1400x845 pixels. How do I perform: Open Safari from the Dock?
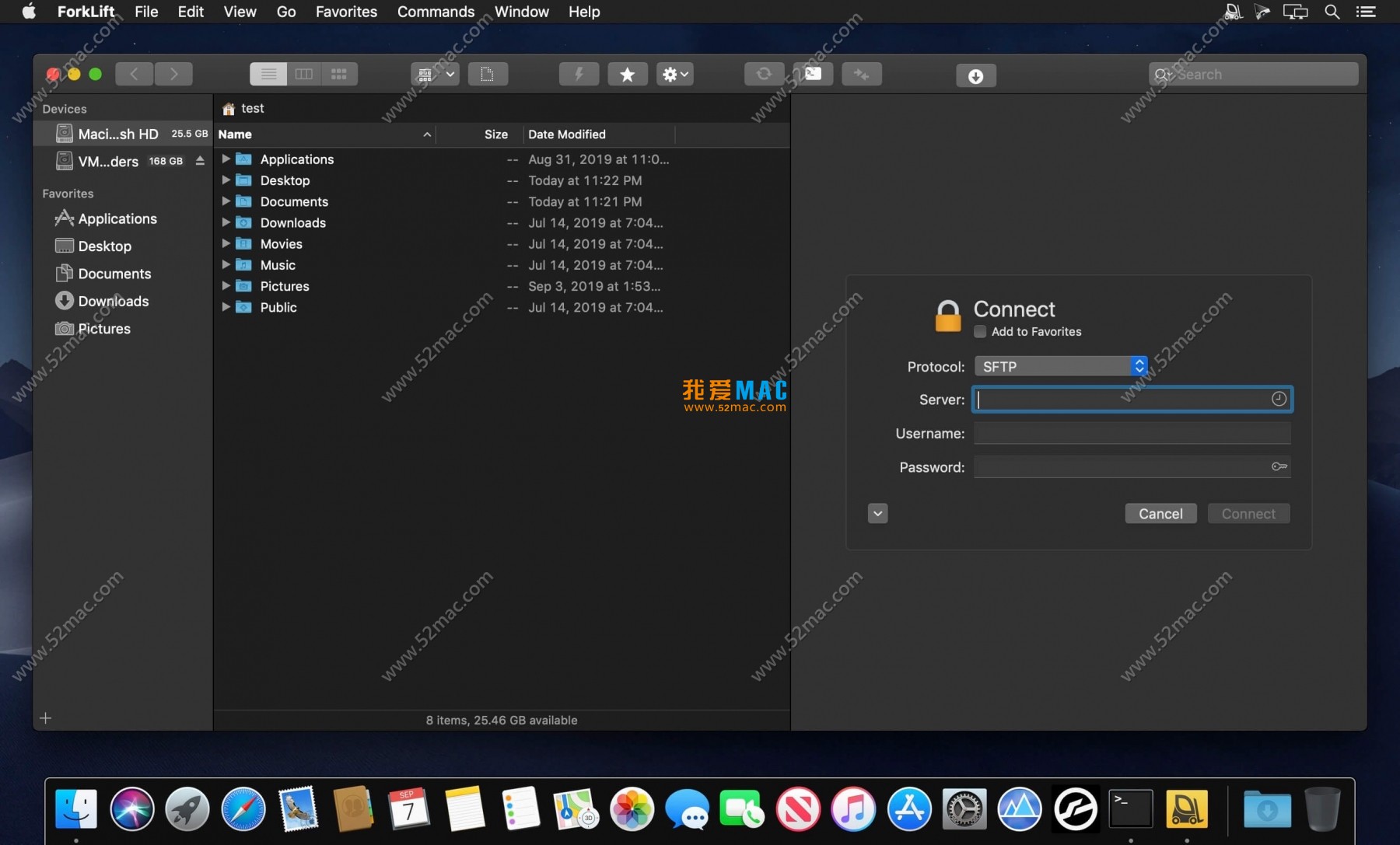pos(243,808)
